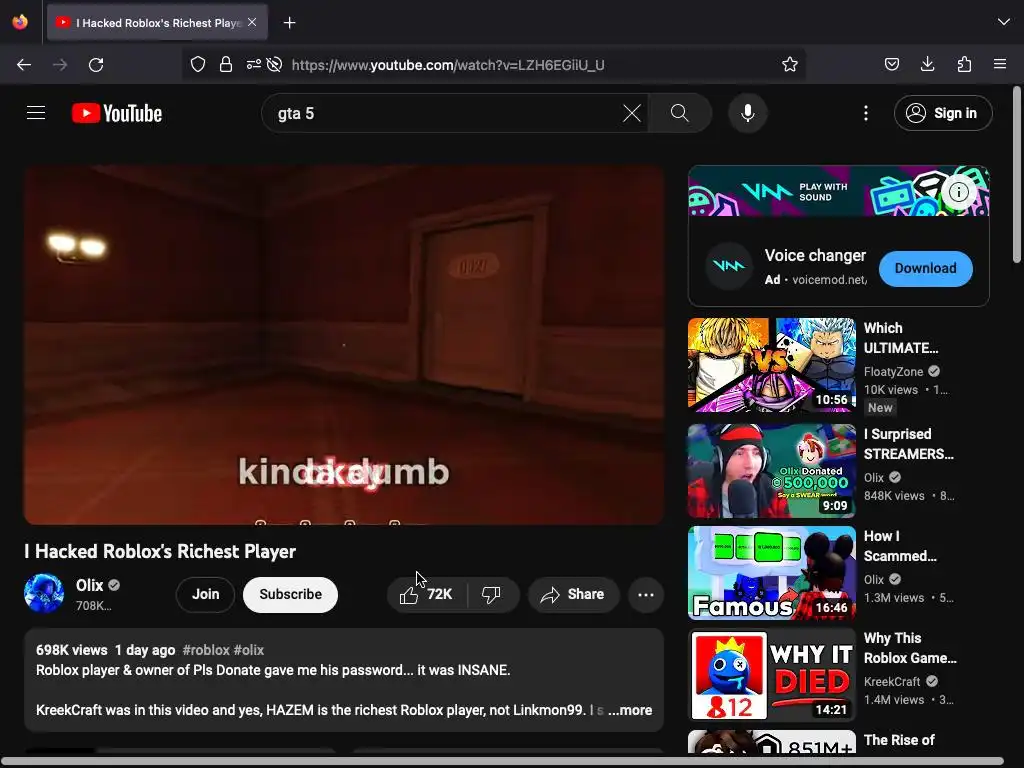The image size is (1024, 768).
Task: Open the ad info icon
Action: pos(958,191)
